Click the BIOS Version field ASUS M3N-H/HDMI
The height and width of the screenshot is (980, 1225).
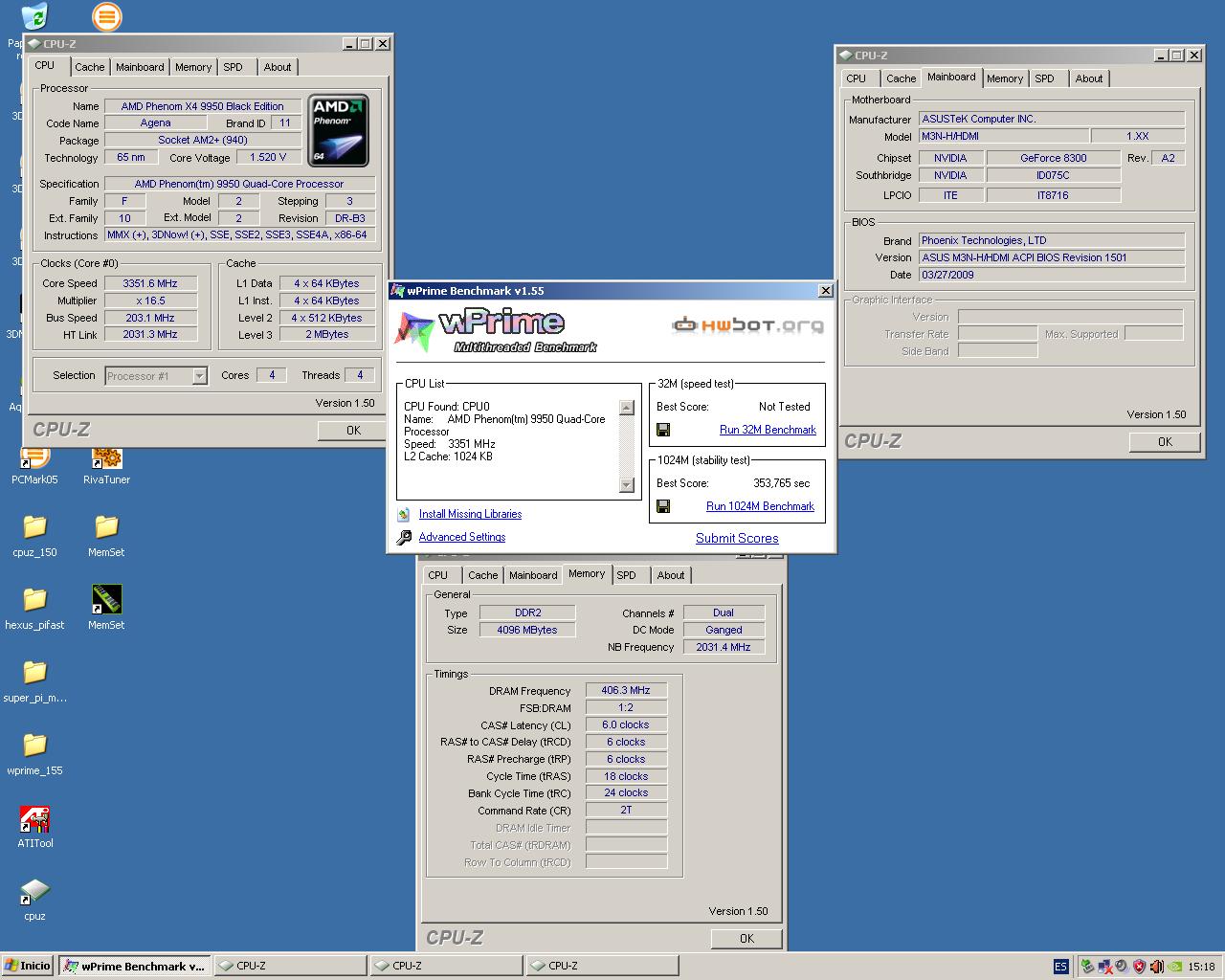tap(1052, 257)
